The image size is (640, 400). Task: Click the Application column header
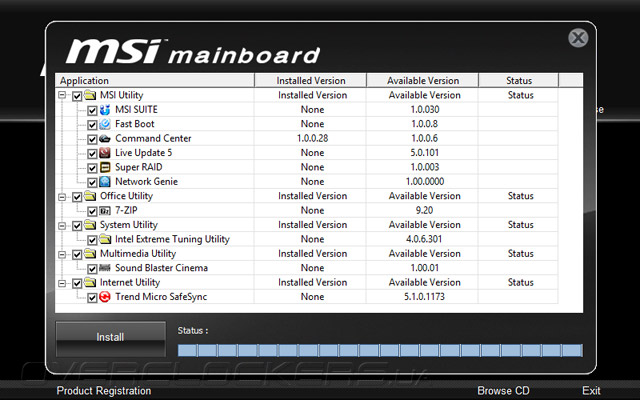[x=155, y=80]
